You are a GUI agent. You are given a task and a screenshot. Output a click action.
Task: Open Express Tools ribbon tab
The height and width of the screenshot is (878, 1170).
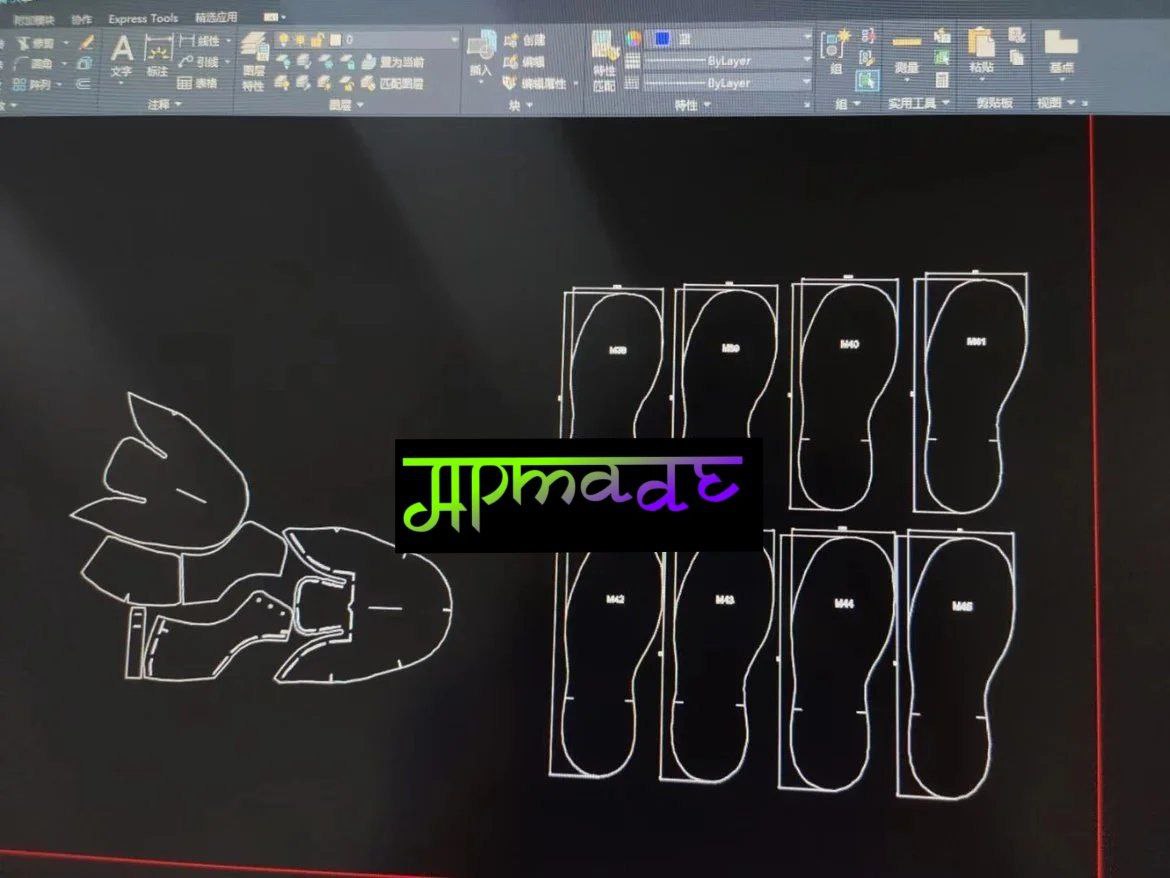click(x=143, y=19)
